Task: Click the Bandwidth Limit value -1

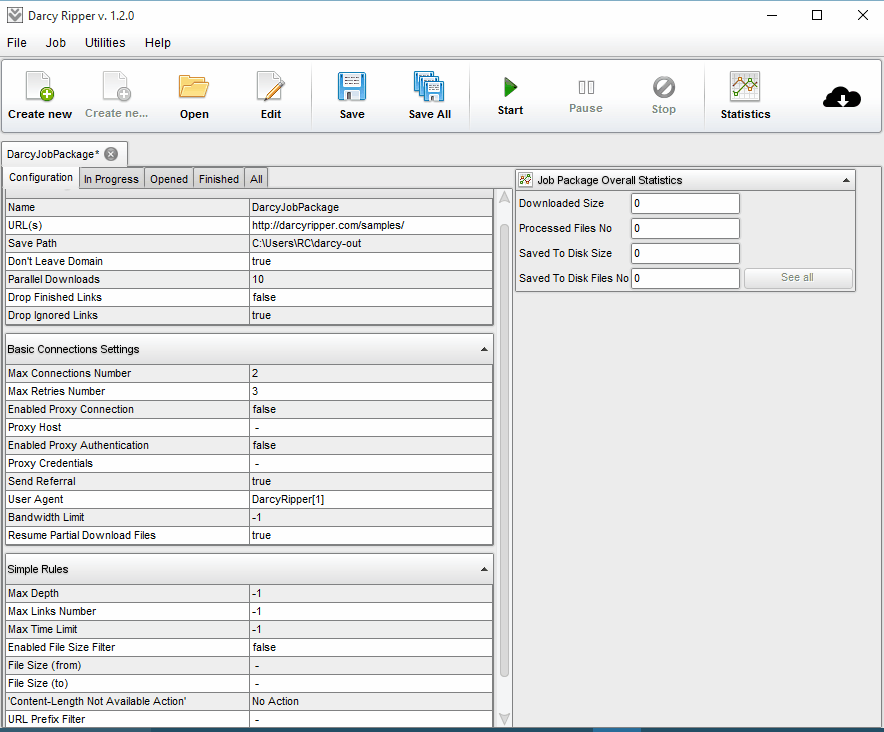Action: [257, 518]
